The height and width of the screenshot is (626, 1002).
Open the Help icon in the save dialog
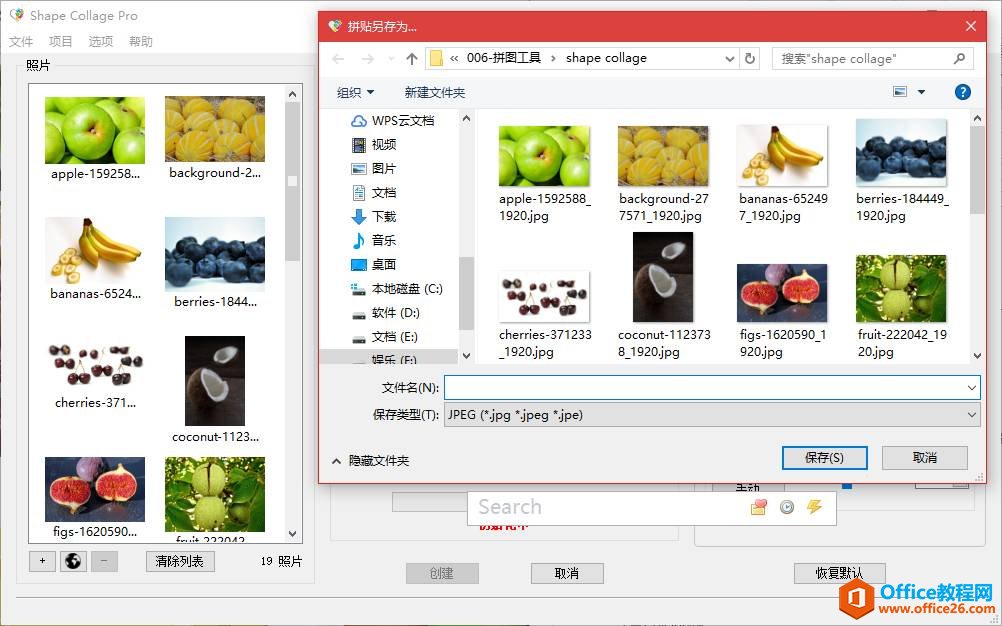click(962, 91)
